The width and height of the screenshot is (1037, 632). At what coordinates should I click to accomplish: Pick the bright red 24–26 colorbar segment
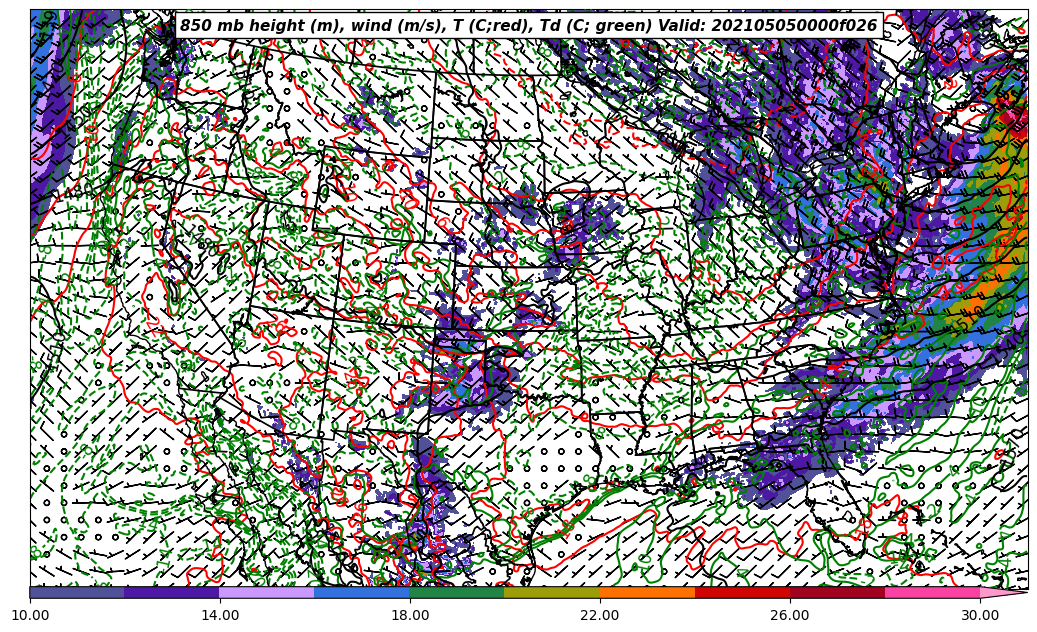(x=742, y=592)
